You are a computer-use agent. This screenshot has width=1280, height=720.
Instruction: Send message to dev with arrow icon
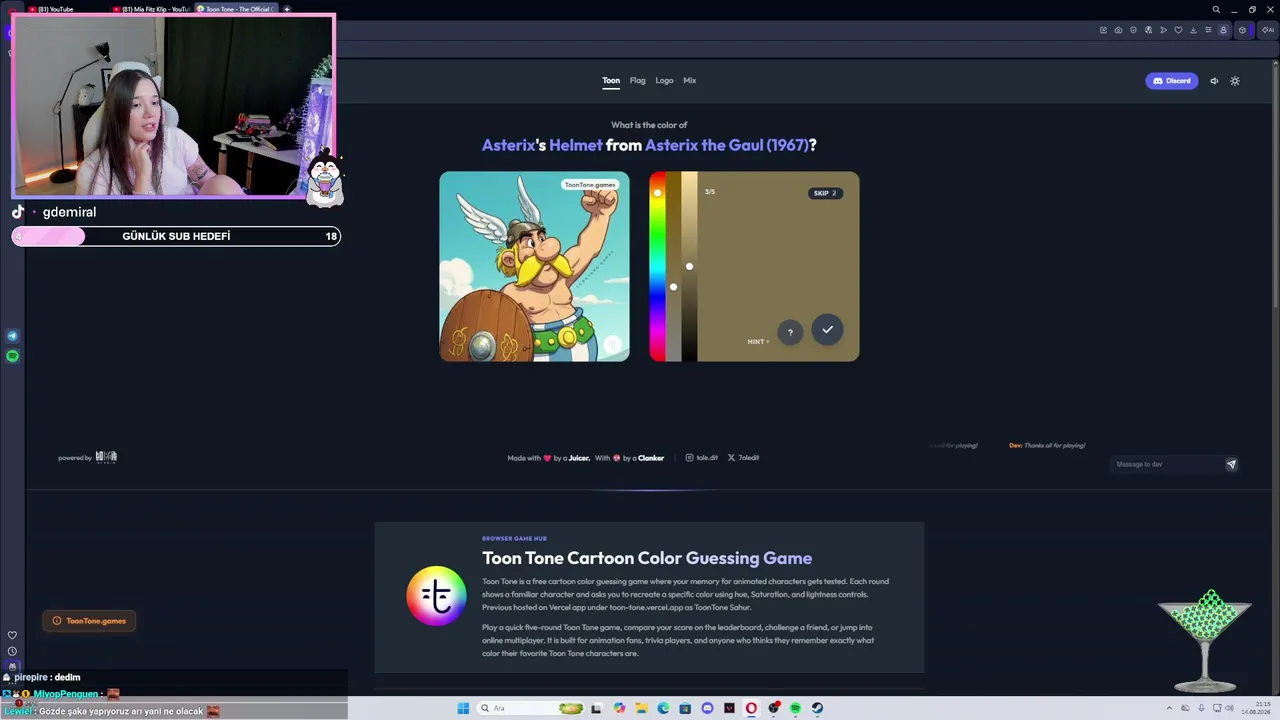(1231, 464)
